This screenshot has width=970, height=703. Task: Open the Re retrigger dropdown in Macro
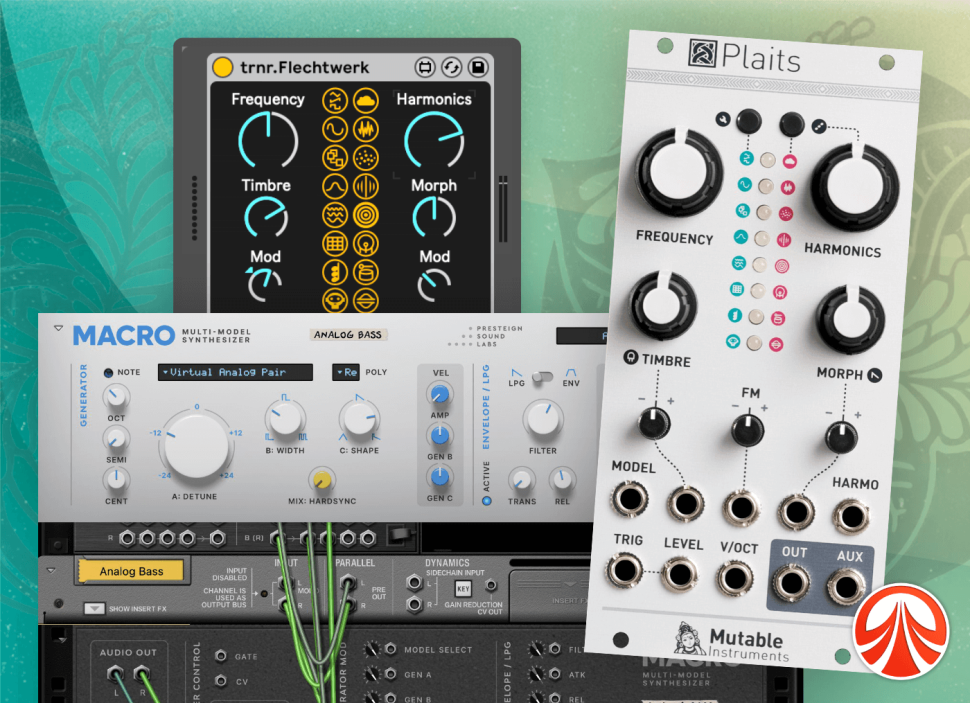(x=346, y=372)
